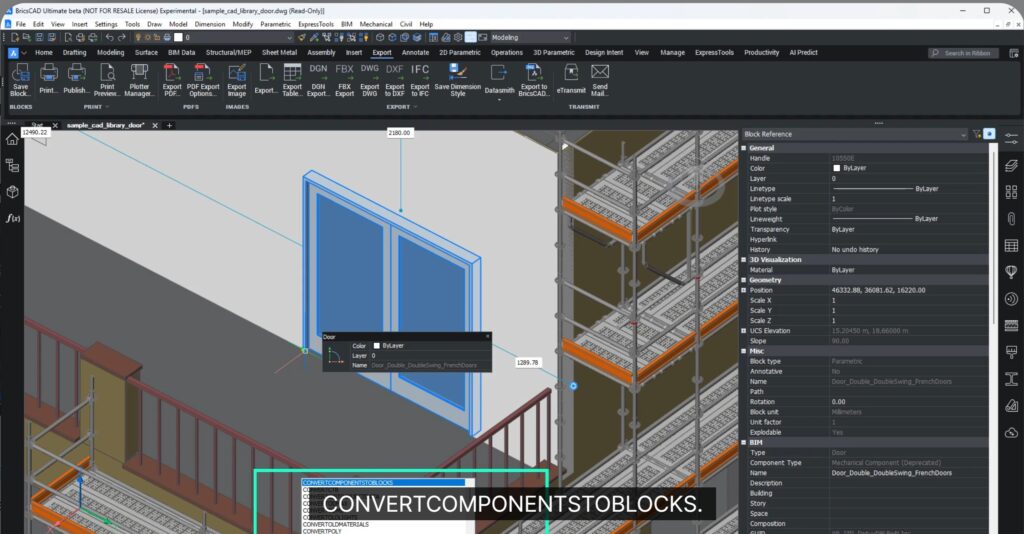Click the white color swatch in toolbar
Image resolution: width=1024 pixels, height=534 pixels.
coord(178,37)
